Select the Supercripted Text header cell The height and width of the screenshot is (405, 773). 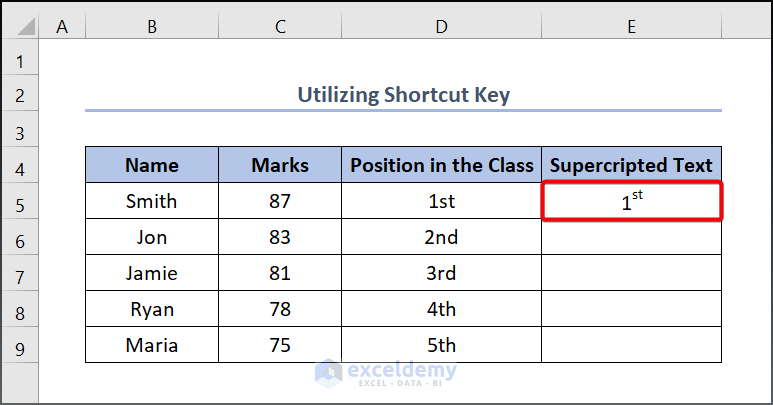coord(631,165)
